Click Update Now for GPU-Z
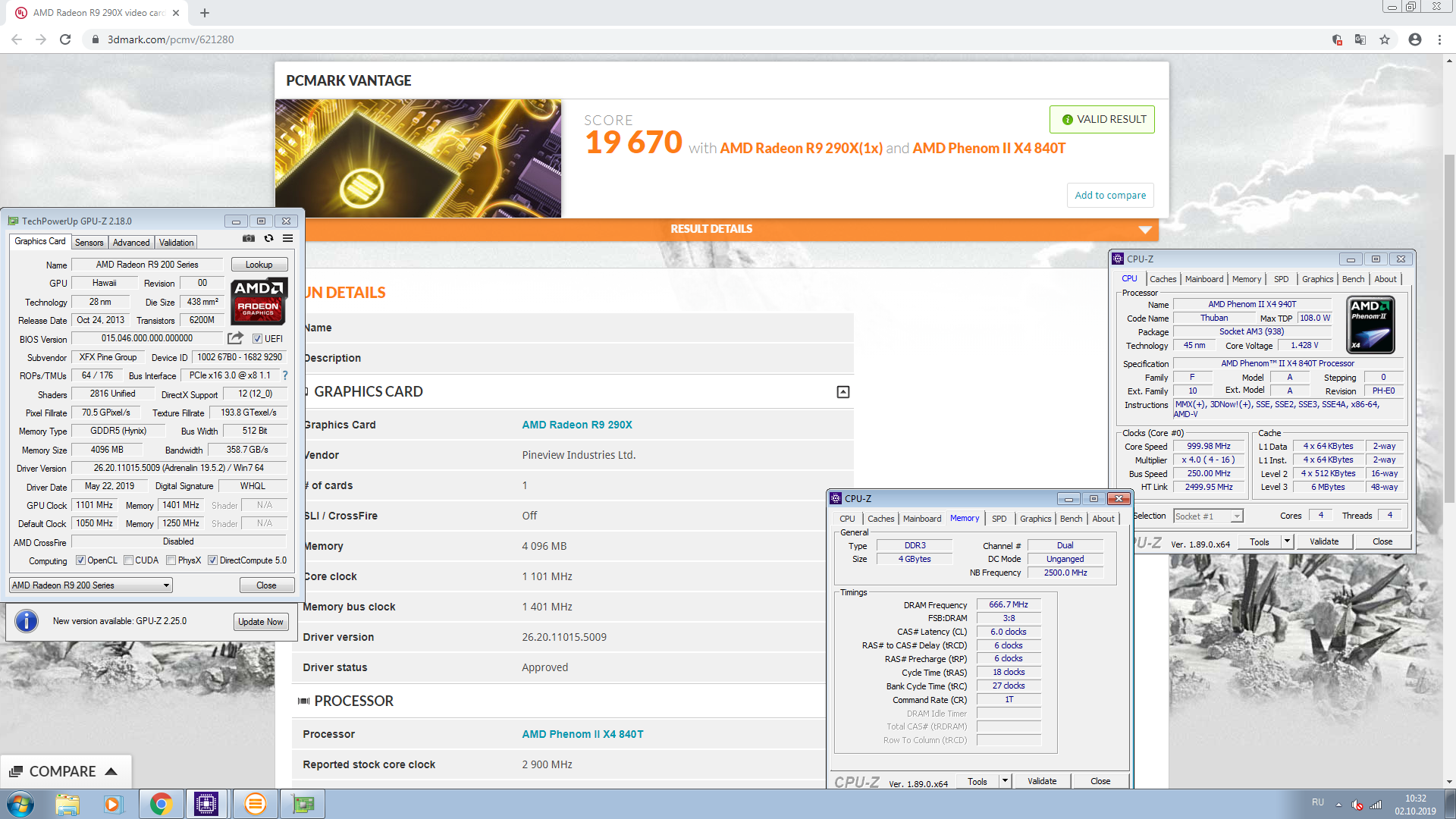 point(261,622)
